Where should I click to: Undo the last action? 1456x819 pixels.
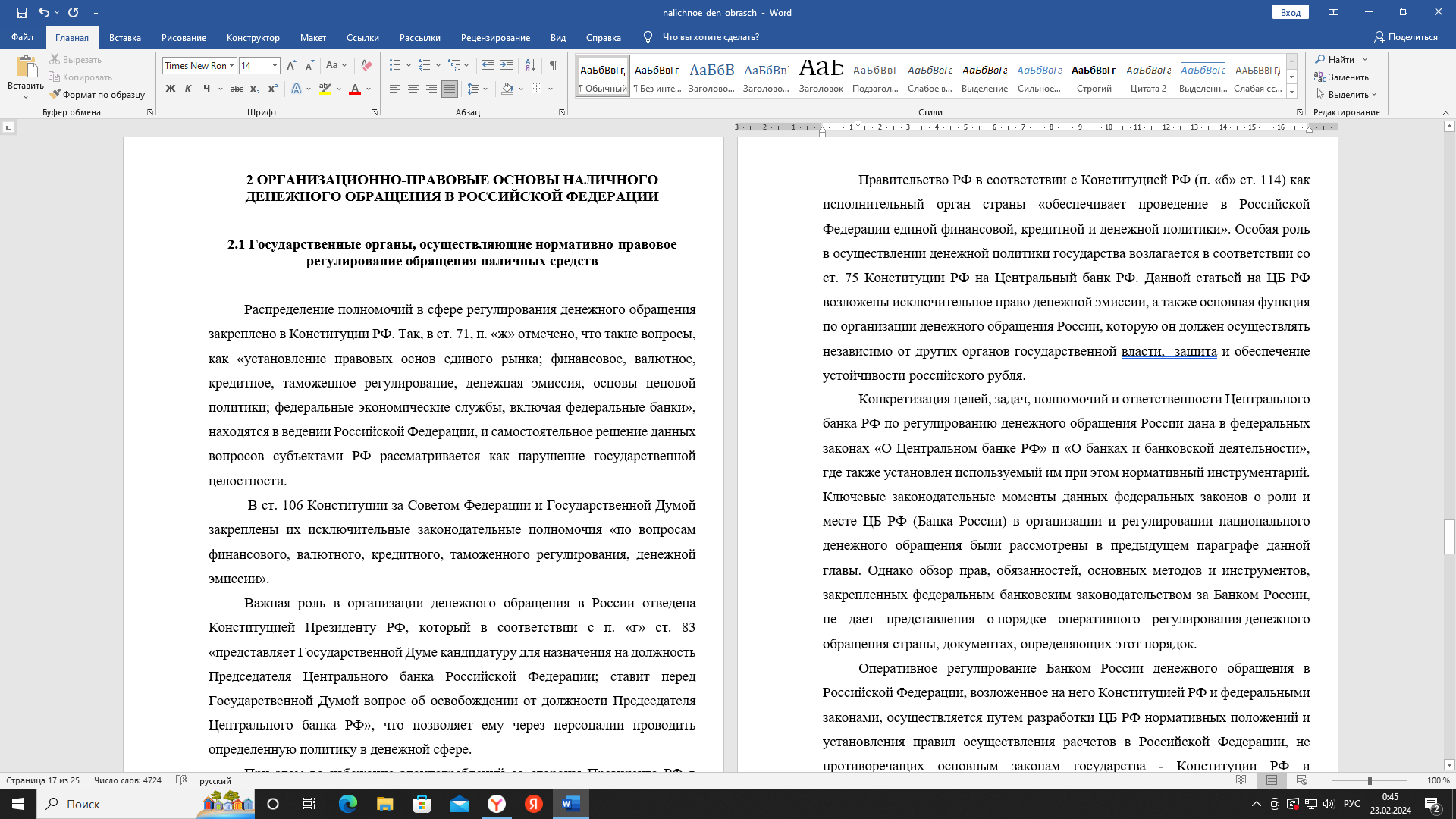pyautogui.click(x=43, y=13)
